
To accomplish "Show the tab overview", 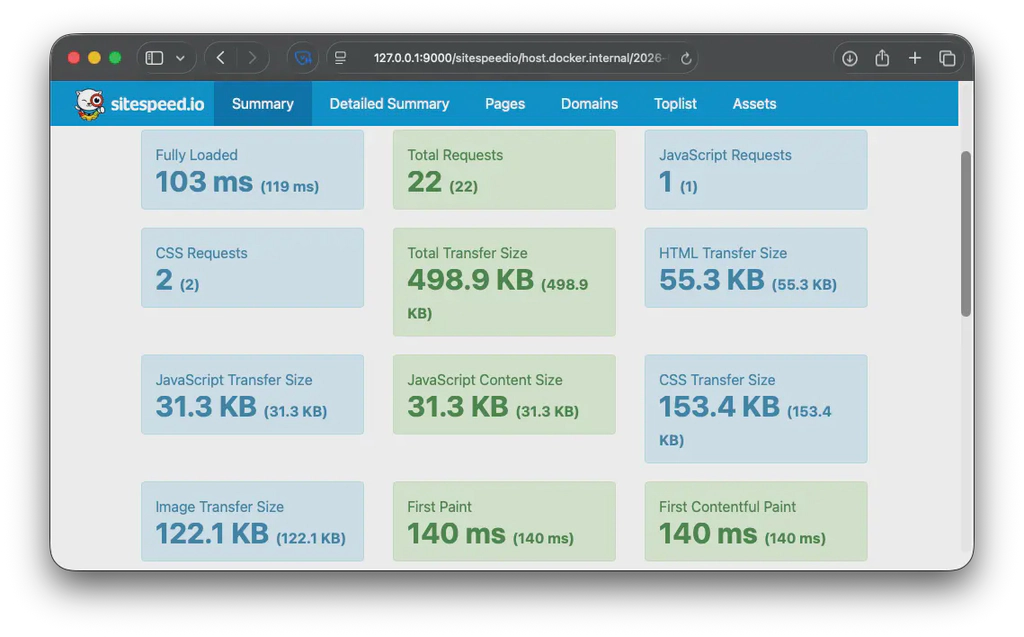I will pyautogui.click(x=947, y=58).
